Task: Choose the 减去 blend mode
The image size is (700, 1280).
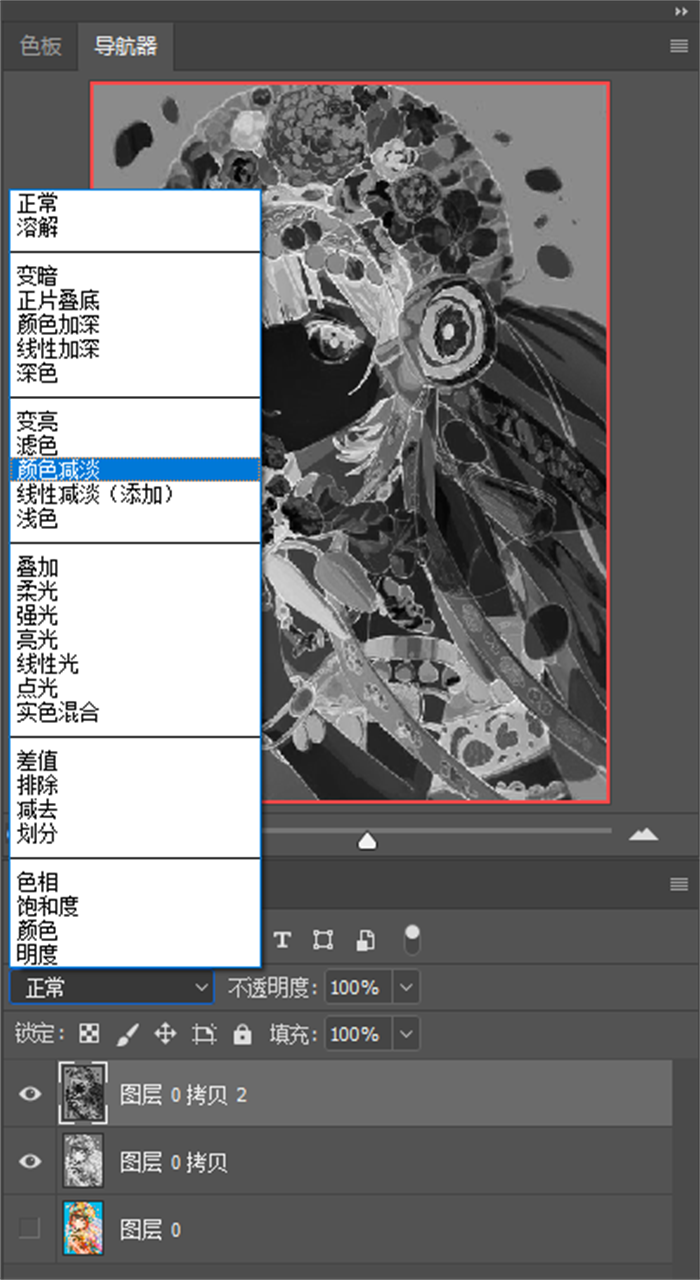Action: [x=135, y=809]
